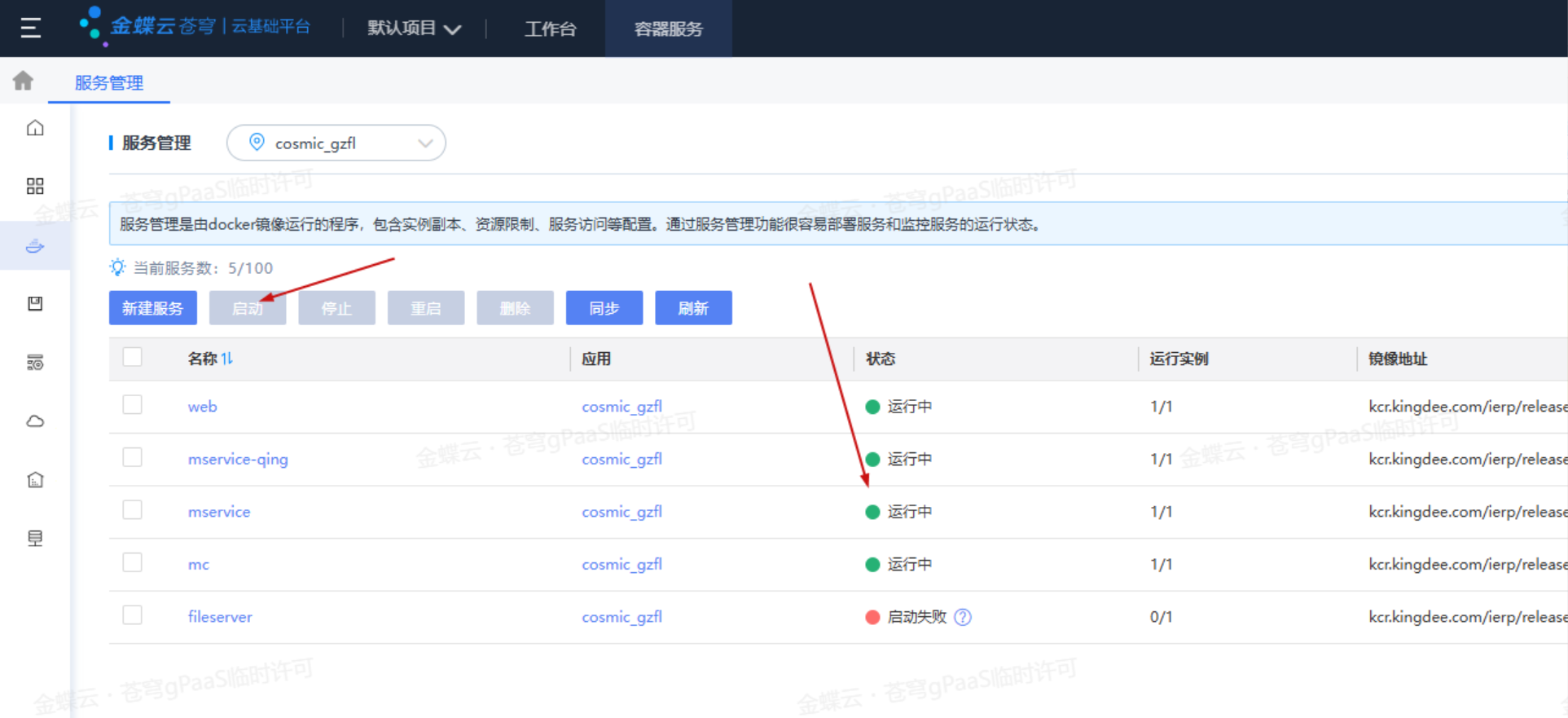The image size is (1568, 718).
Task: Select the fileserver row checkbox
Action: pos(132,615)
